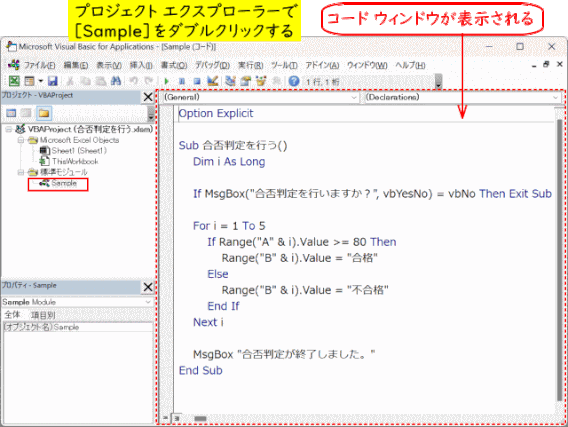Click View Code icon in project pane
This screenshot has width=568, height=427.
click(x=11, y=113)
